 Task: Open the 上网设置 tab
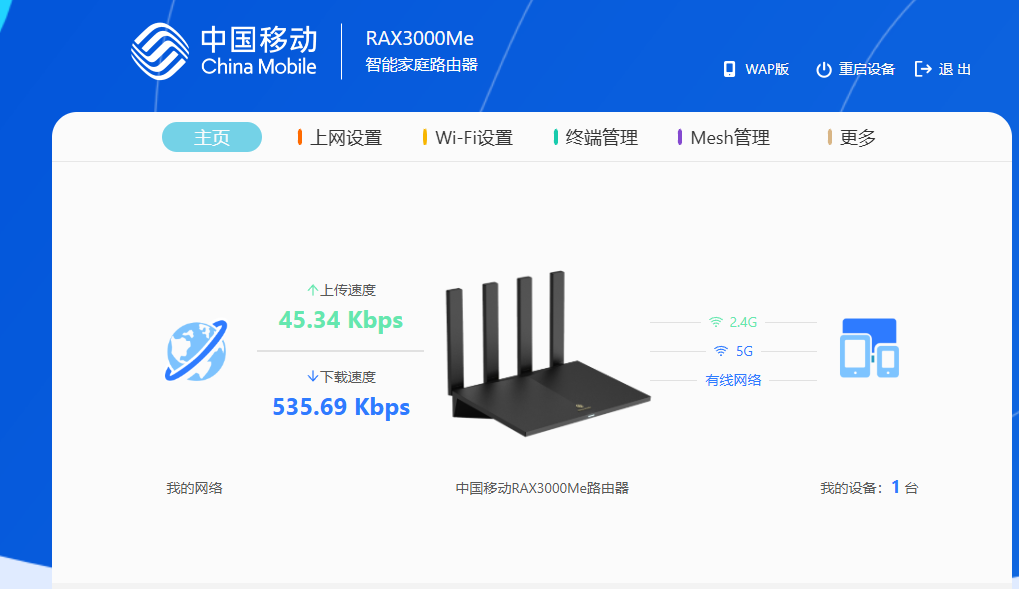(339, 137)
